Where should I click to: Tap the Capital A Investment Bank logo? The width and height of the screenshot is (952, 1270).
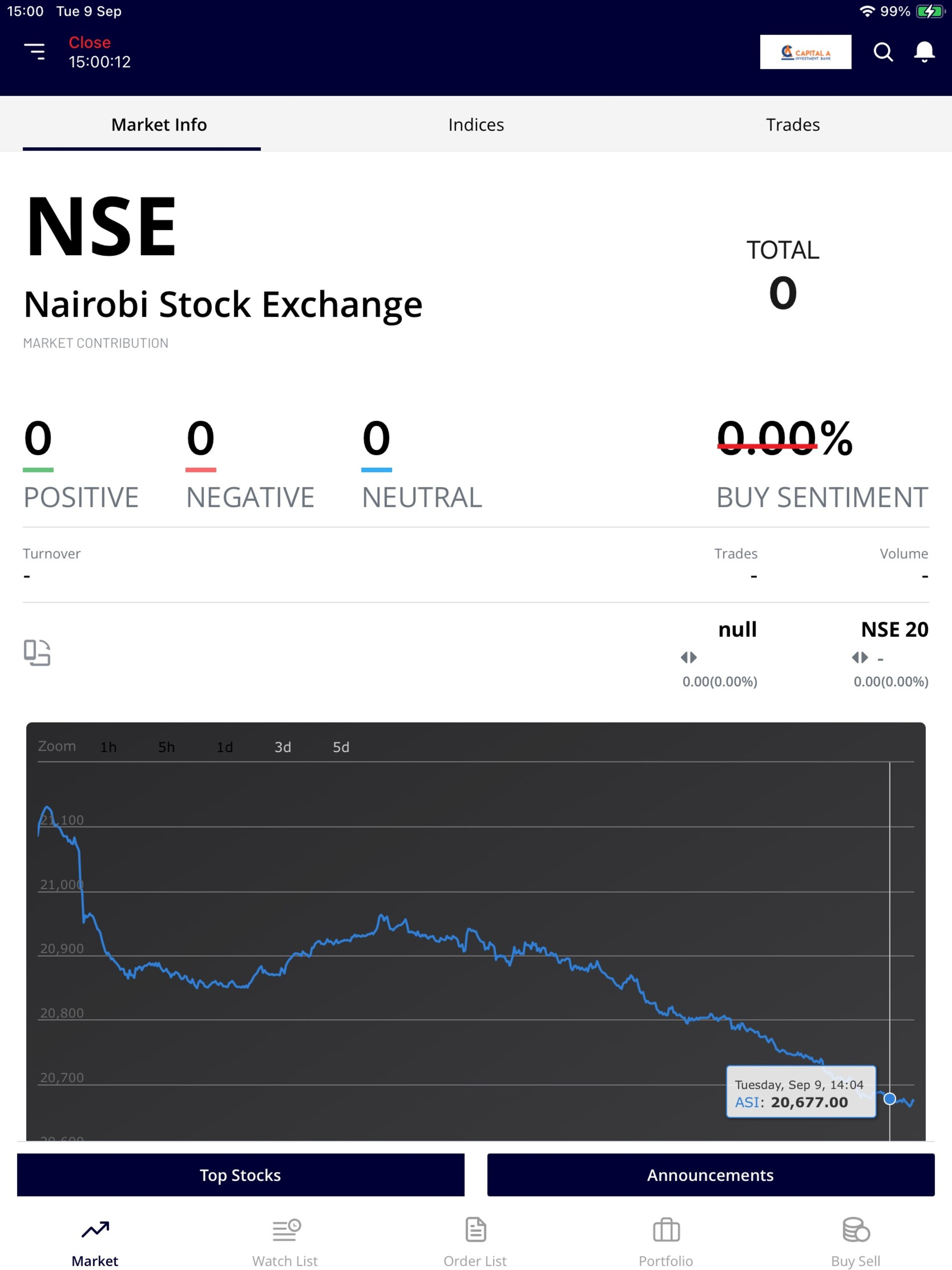click(x=805, y=52)
